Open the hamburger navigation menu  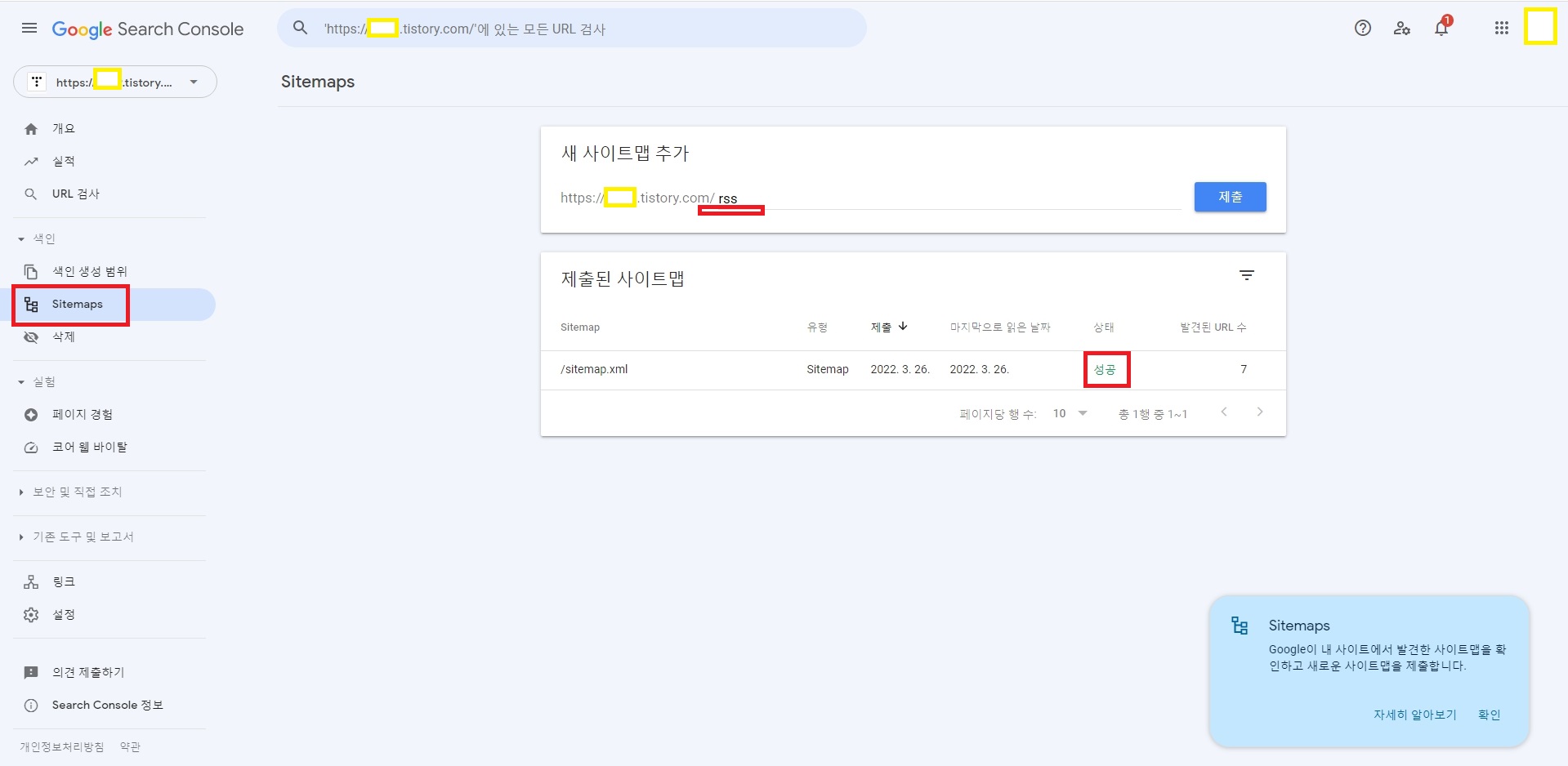[29, 29]
